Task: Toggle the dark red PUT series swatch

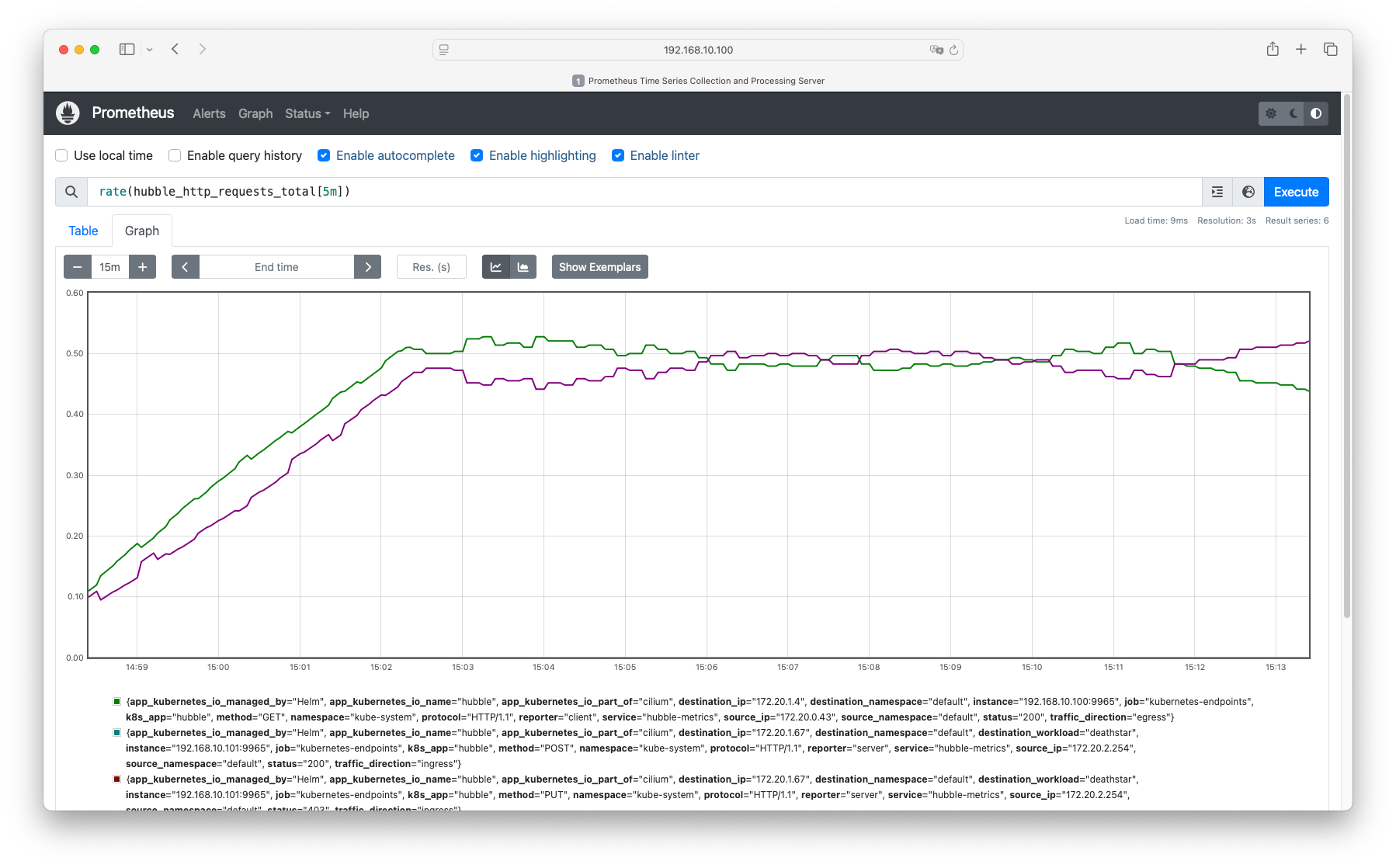Action: click(117, 779)
